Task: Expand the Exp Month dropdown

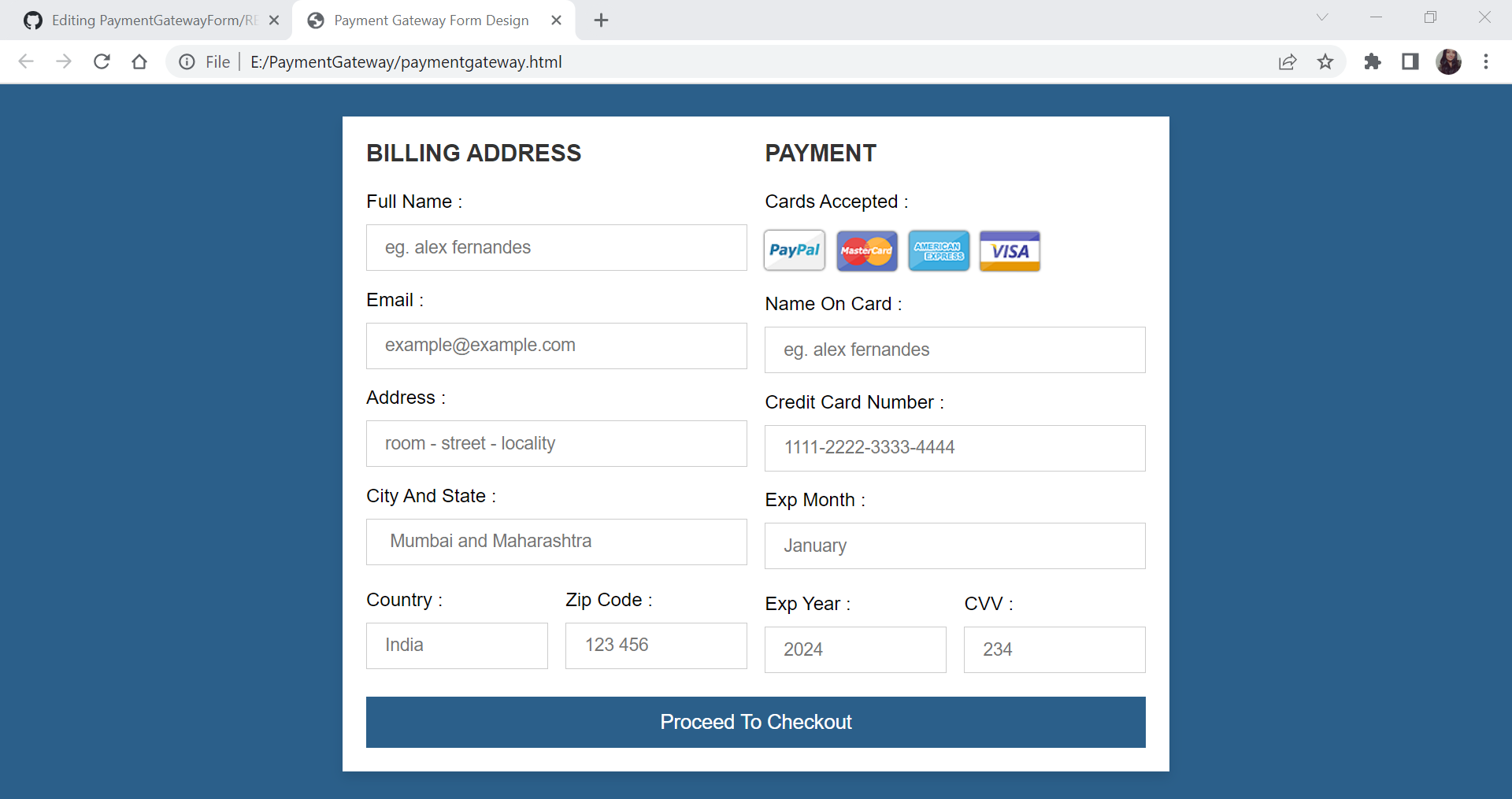Action: (954, 546)
